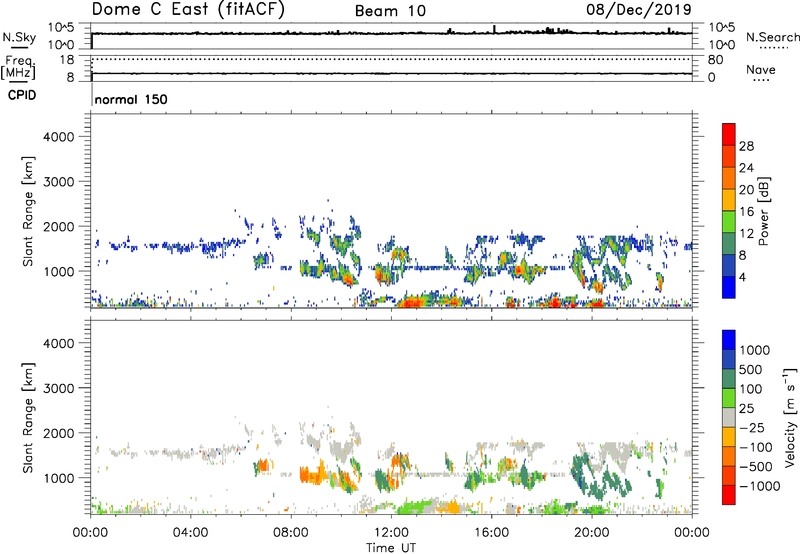This screenshot has height=554, width=800.
Task: Click the '-1000' velocity colorbar tick
Action: point(760,486)
